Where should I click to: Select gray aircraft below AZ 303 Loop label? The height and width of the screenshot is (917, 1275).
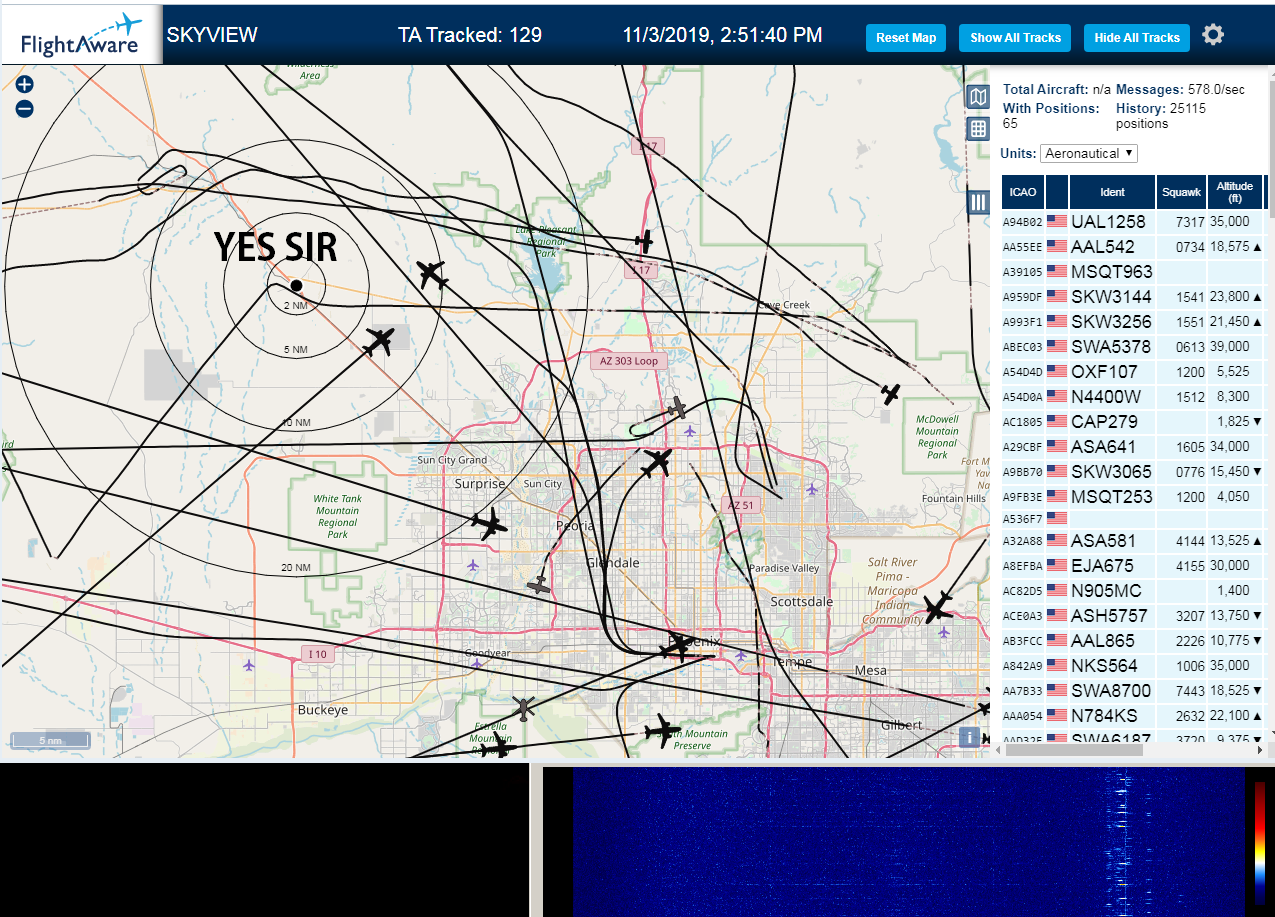click(677, 408)
